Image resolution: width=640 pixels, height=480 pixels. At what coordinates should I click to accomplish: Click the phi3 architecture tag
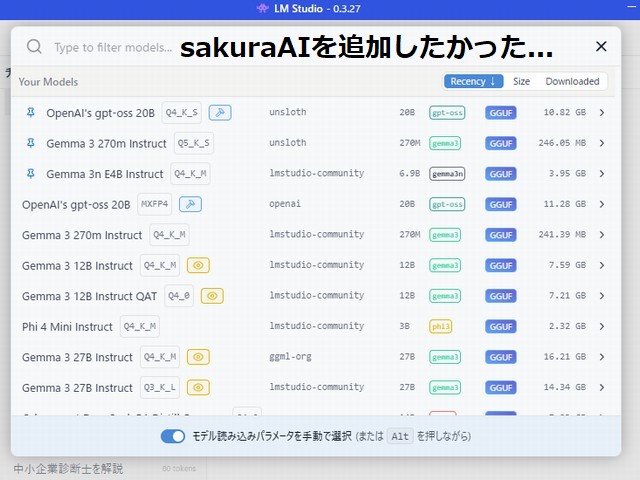[441, 327]
